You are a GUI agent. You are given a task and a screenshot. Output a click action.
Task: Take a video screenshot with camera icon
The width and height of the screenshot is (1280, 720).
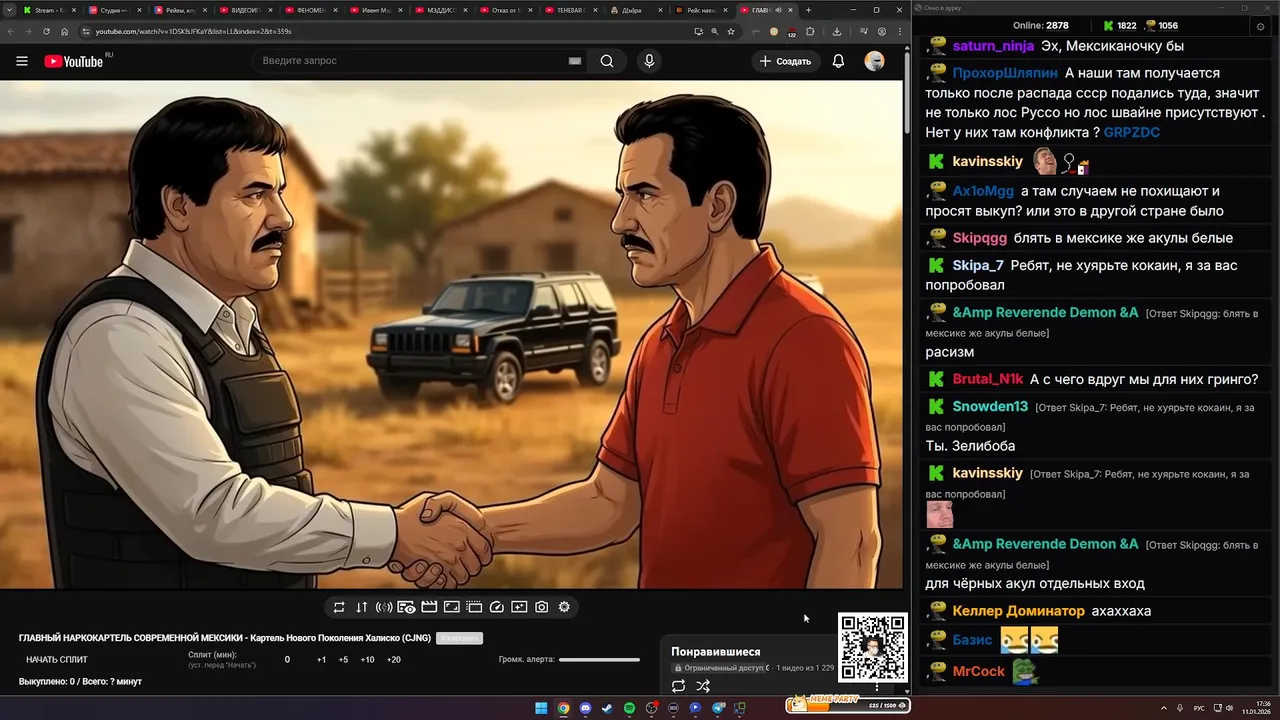coord(541,607)
